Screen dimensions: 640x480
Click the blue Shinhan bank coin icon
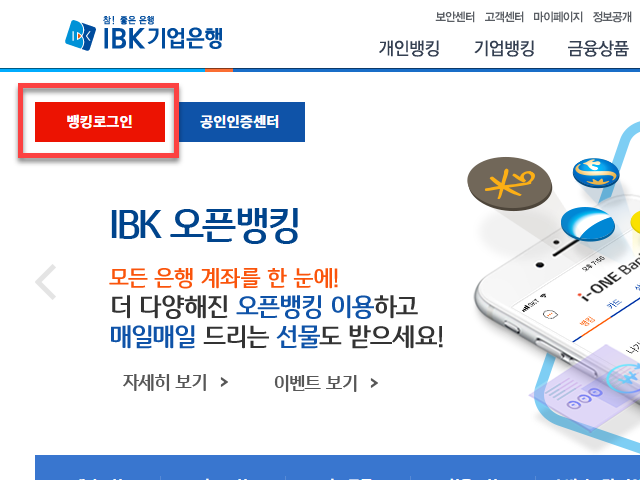pos(596,173)
